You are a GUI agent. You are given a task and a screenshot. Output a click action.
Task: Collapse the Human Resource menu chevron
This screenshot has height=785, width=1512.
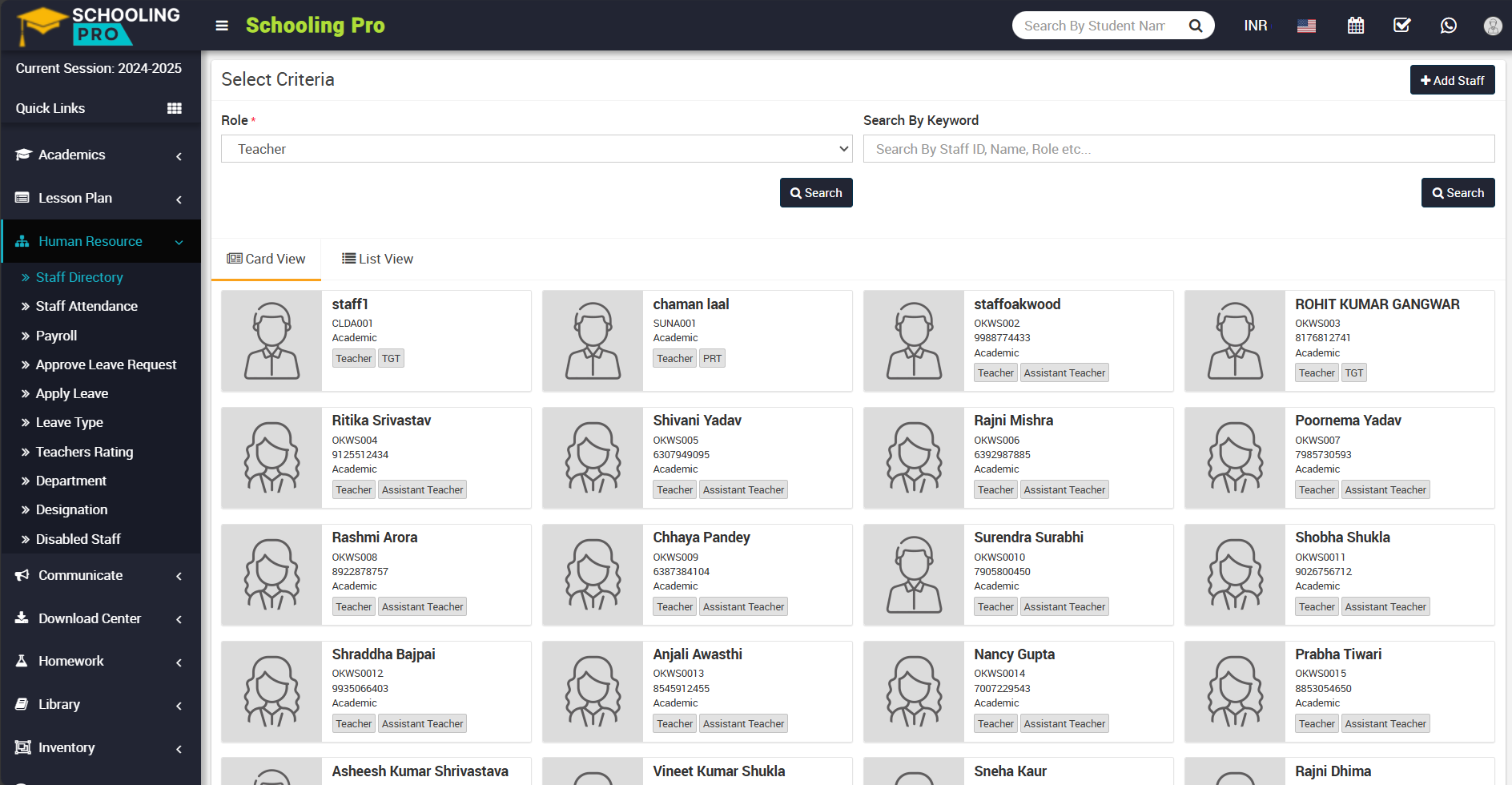point(179,242)
